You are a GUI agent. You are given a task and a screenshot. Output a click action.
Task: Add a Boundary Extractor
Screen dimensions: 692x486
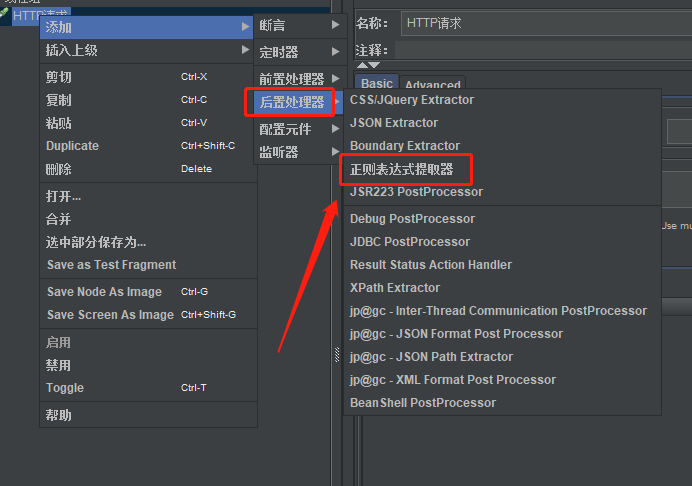pyautogui.click(x=502, y=146)
